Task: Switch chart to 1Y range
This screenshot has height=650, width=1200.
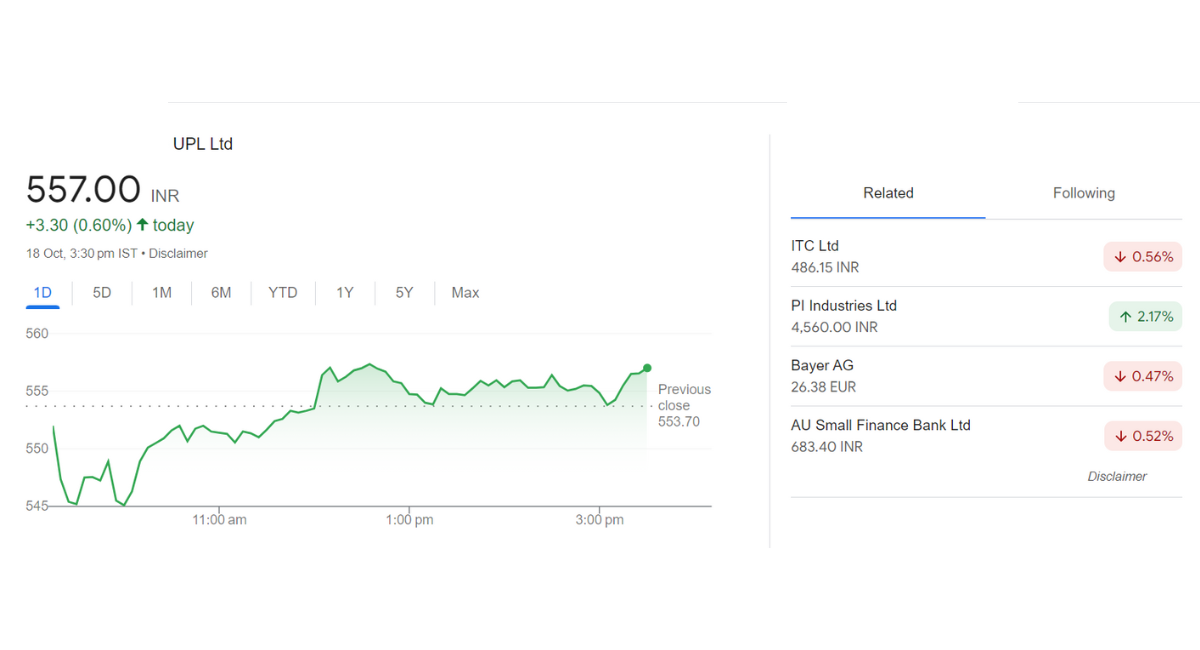Action: point(345,293)
